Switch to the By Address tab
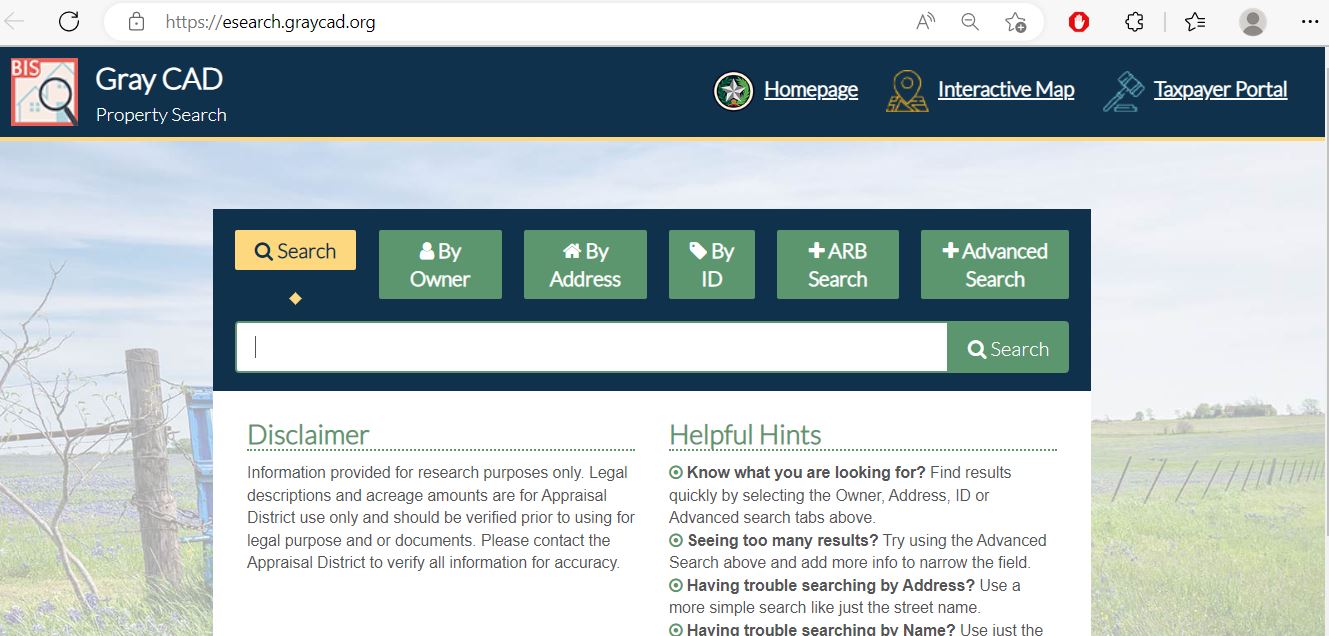This screenshot has height=636, width=1329. [585, 265]
